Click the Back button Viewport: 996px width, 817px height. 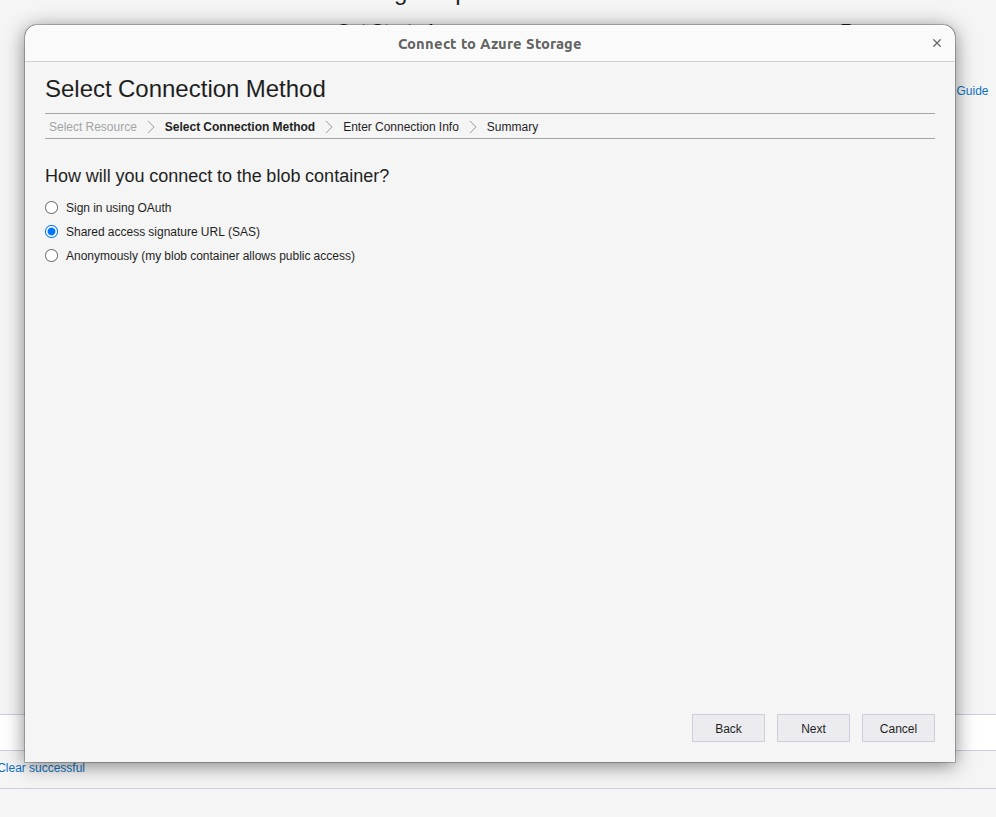point(728,728)
